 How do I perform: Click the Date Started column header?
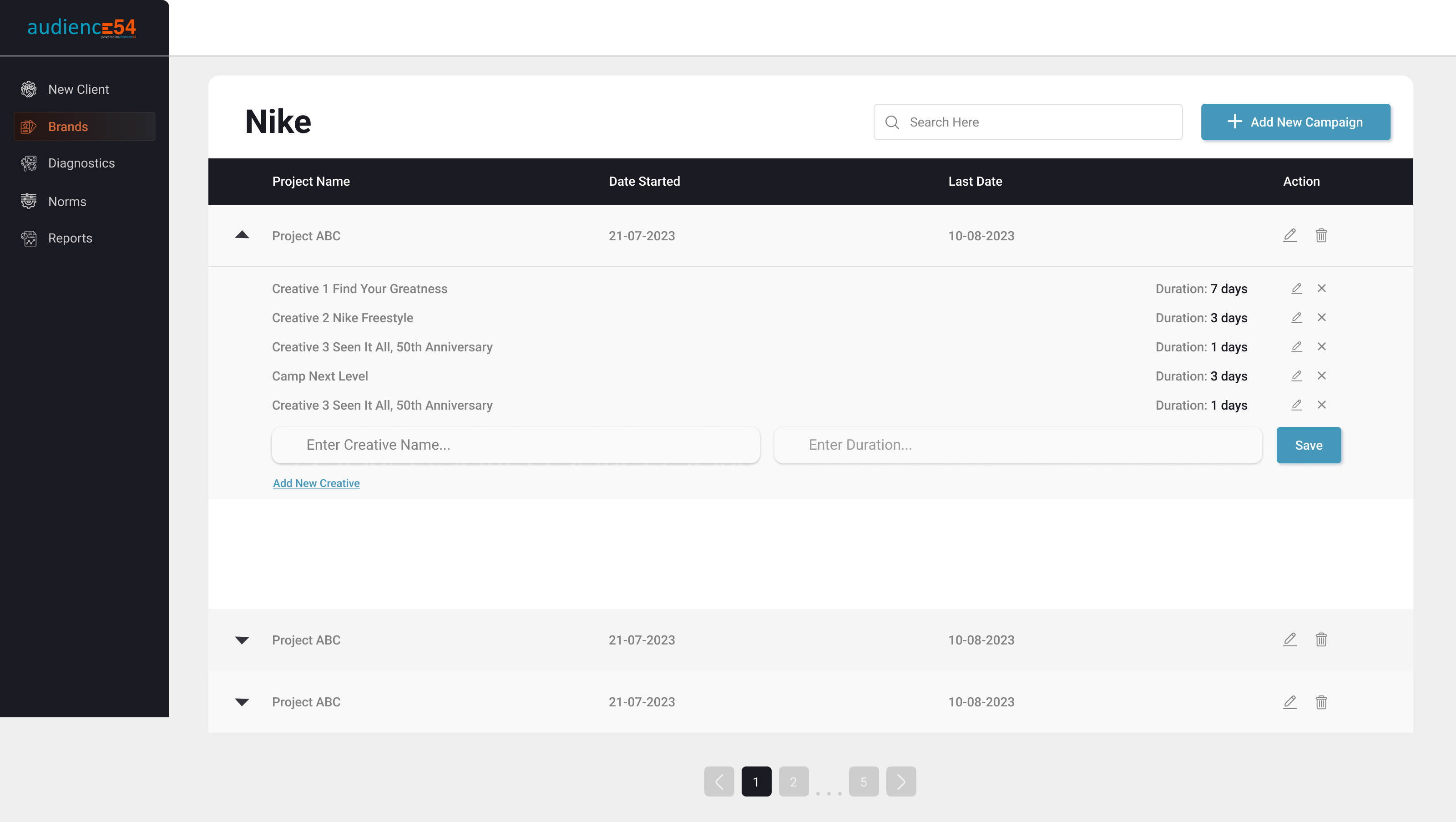[644, 182]
